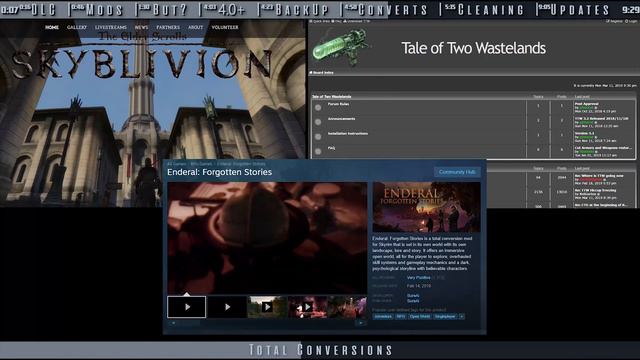
Task: Click the Announcements status icon
Action: [318, 122]
